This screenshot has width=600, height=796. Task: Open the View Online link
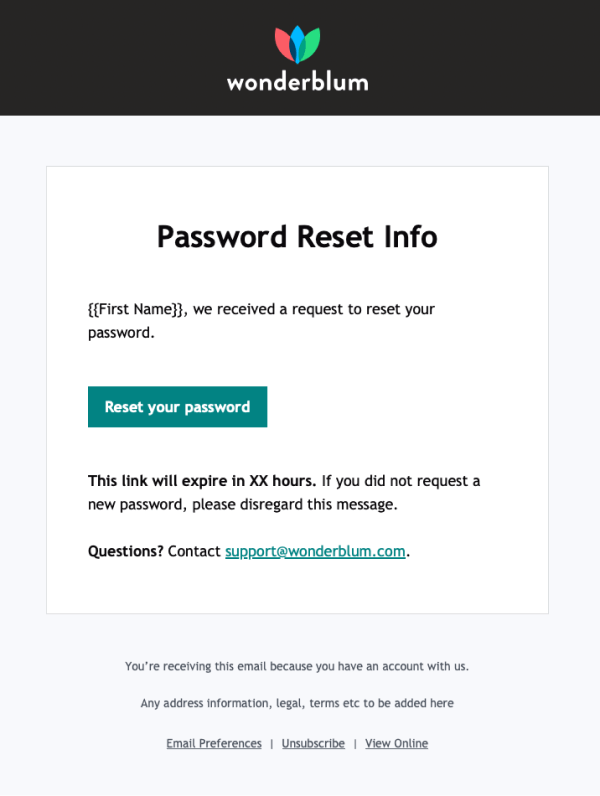(x=396, y=743)
